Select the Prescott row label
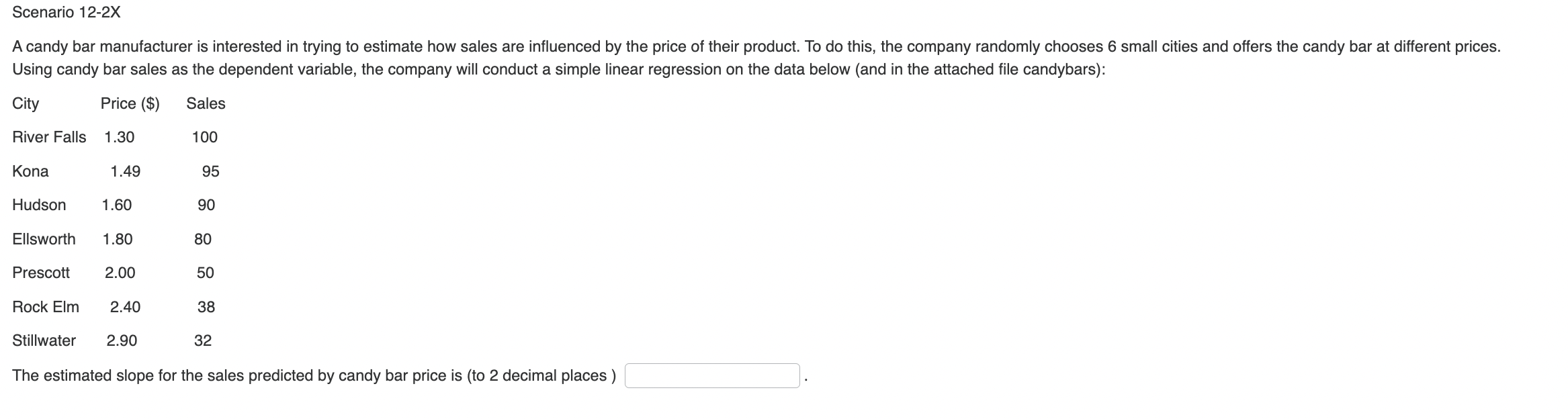The height and width of the screenshot is (419, 1568). pos(41,273)
